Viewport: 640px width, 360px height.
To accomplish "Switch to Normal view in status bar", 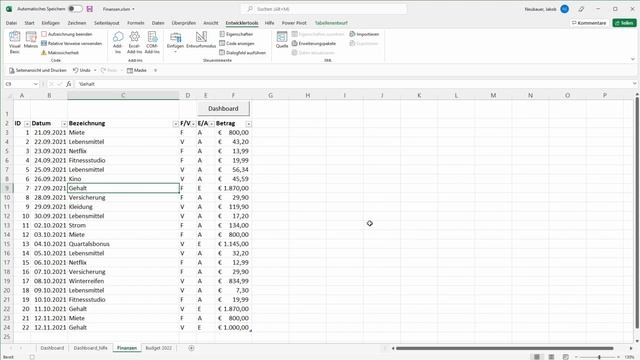I will [x=537, y=357].
